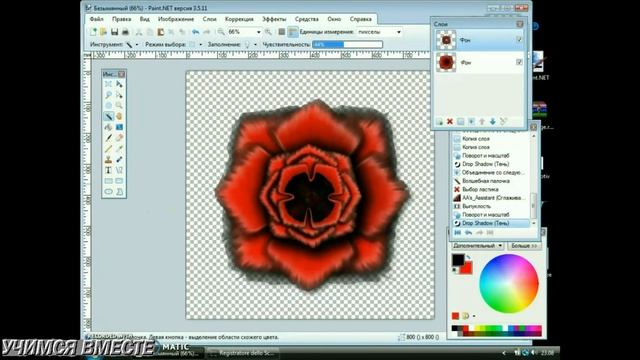Click the New image toolbar icon
The height and width of the screenshot is (360, 640).
click(93, 32)
